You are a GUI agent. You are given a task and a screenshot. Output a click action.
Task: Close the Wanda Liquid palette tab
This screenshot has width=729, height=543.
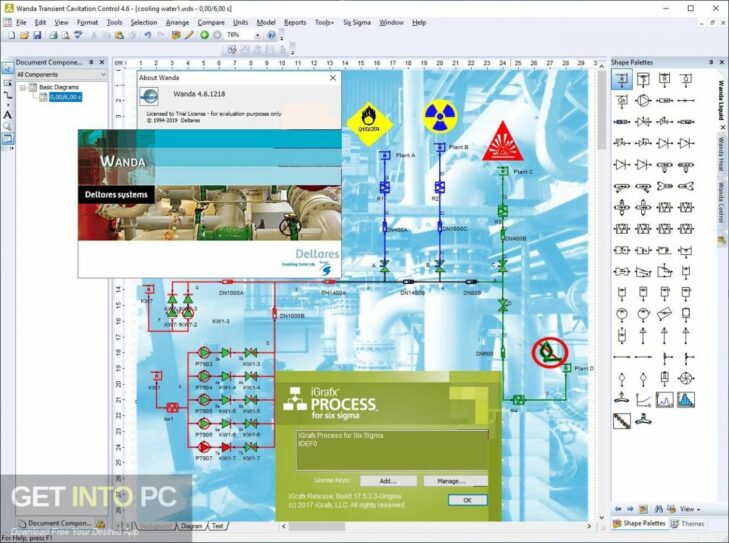click(723, 127)
